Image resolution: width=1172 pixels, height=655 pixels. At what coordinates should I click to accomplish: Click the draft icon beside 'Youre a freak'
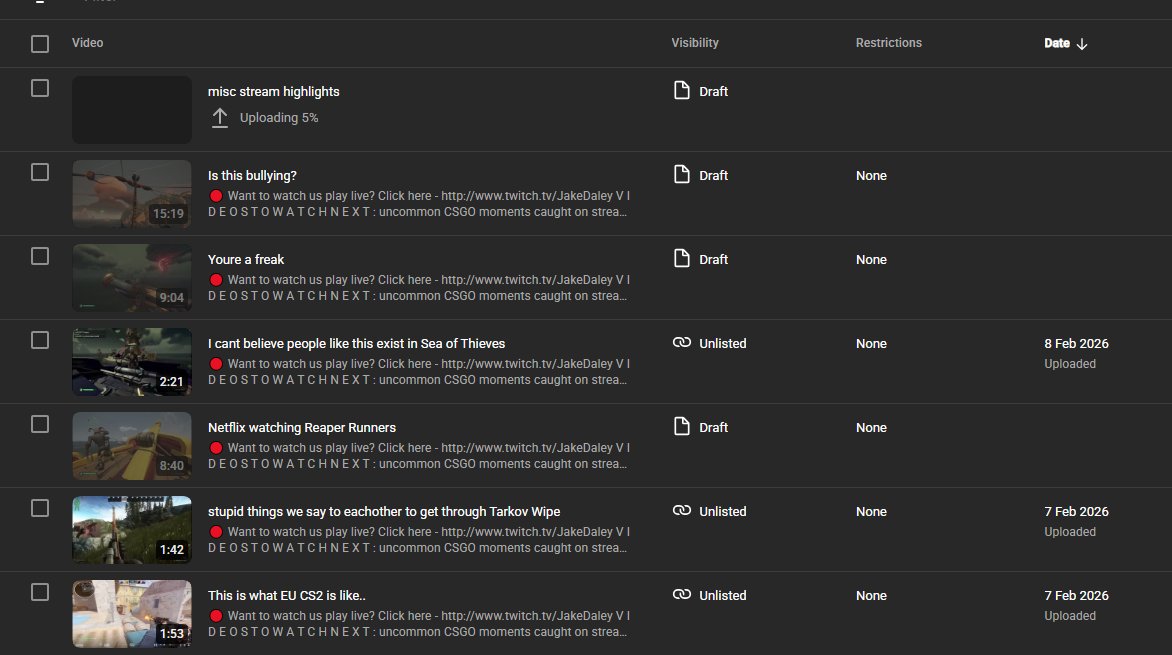682,259
